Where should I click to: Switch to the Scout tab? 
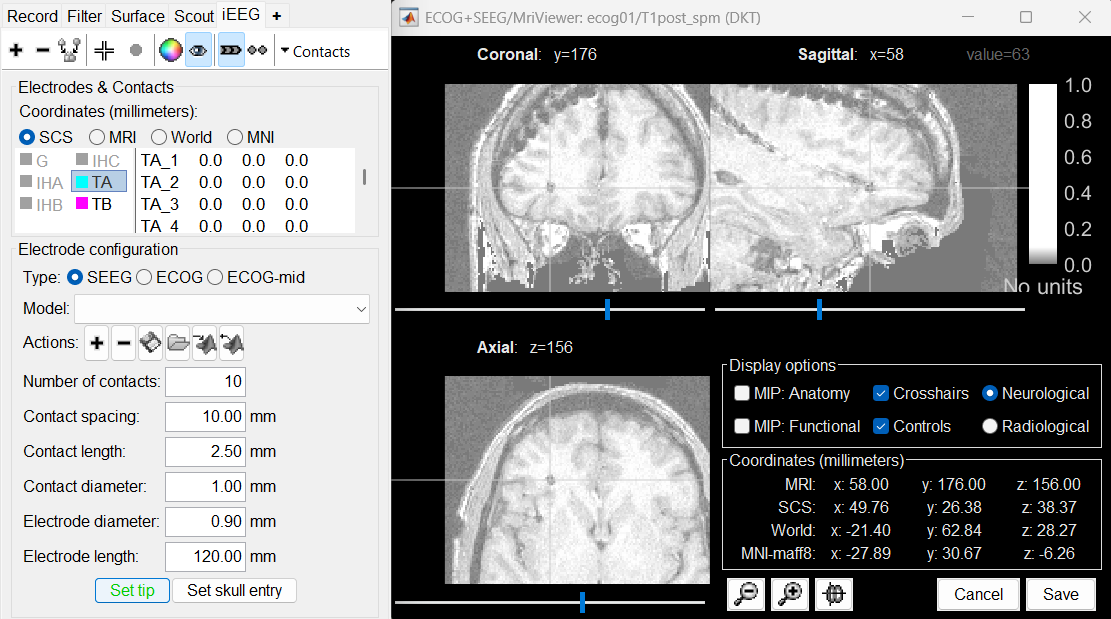click(193, 16)
